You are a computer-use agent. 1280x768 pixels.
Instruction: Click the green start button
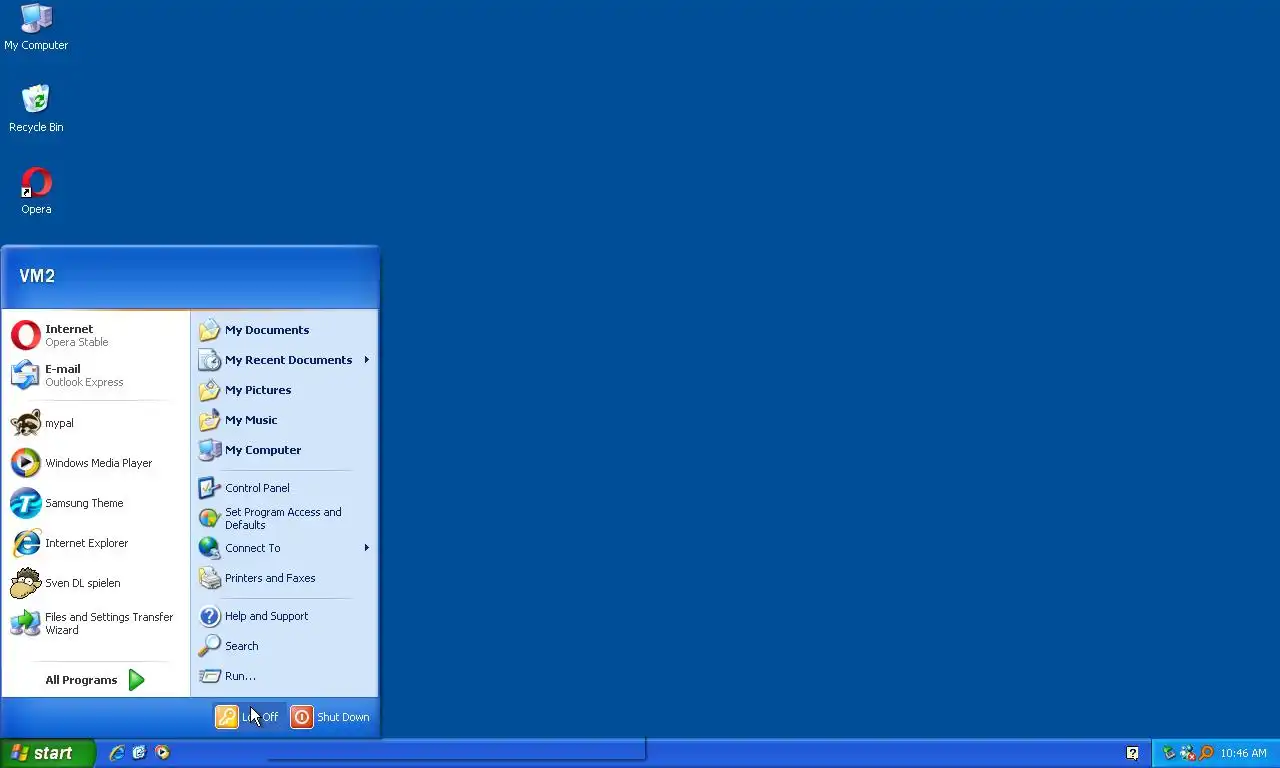[48, 753]
